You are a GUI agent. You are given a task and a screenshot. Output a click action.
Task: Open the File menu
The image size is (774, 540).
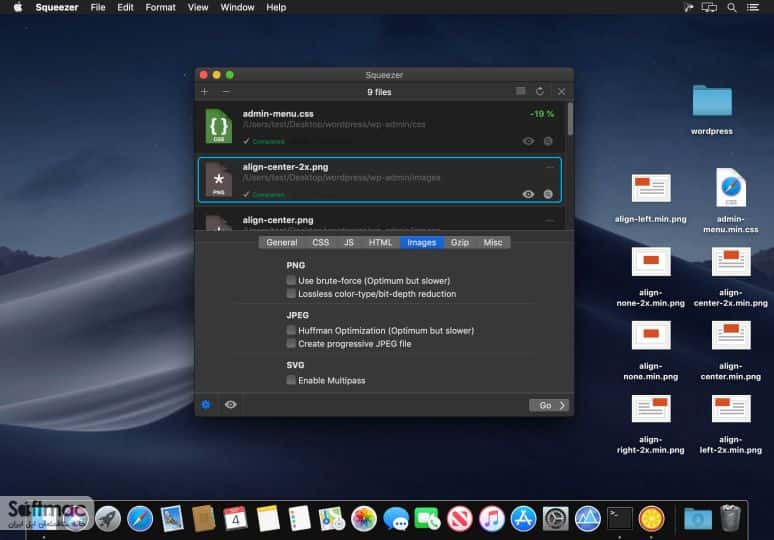(x=98, y=7)
